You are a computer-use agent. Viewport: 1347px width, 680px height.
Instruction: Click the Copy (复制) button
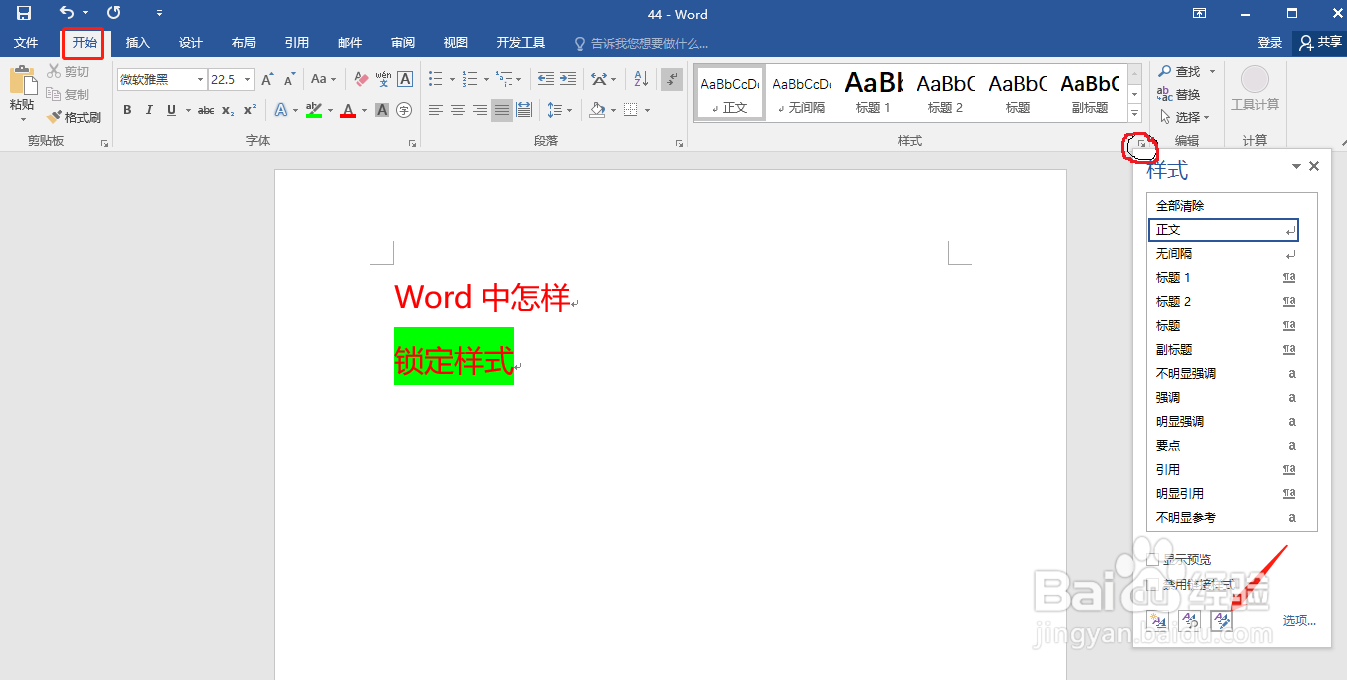[68, 95]
